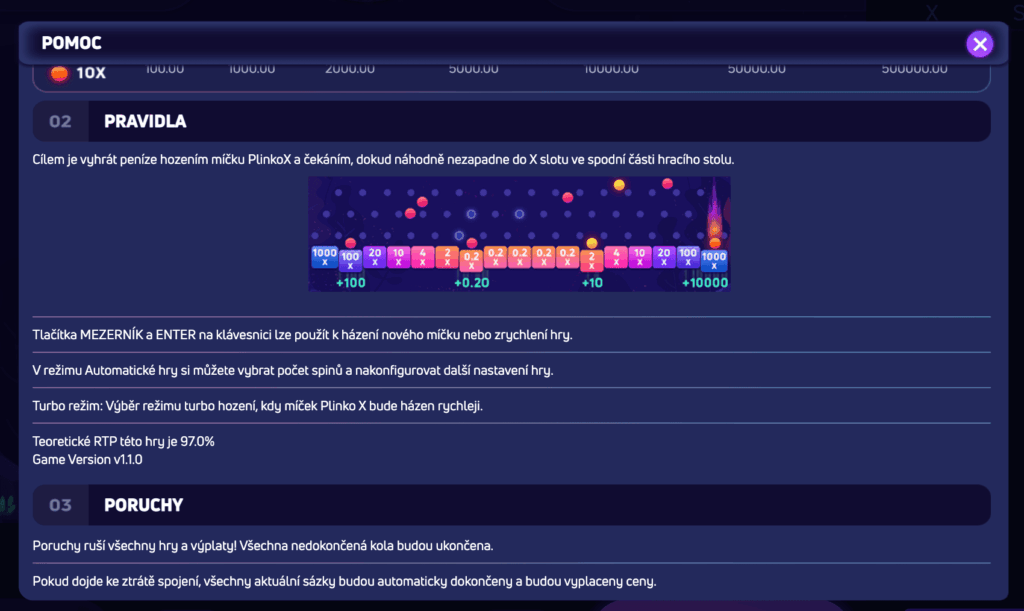Click the 02 section number badge

click(61, 122)
